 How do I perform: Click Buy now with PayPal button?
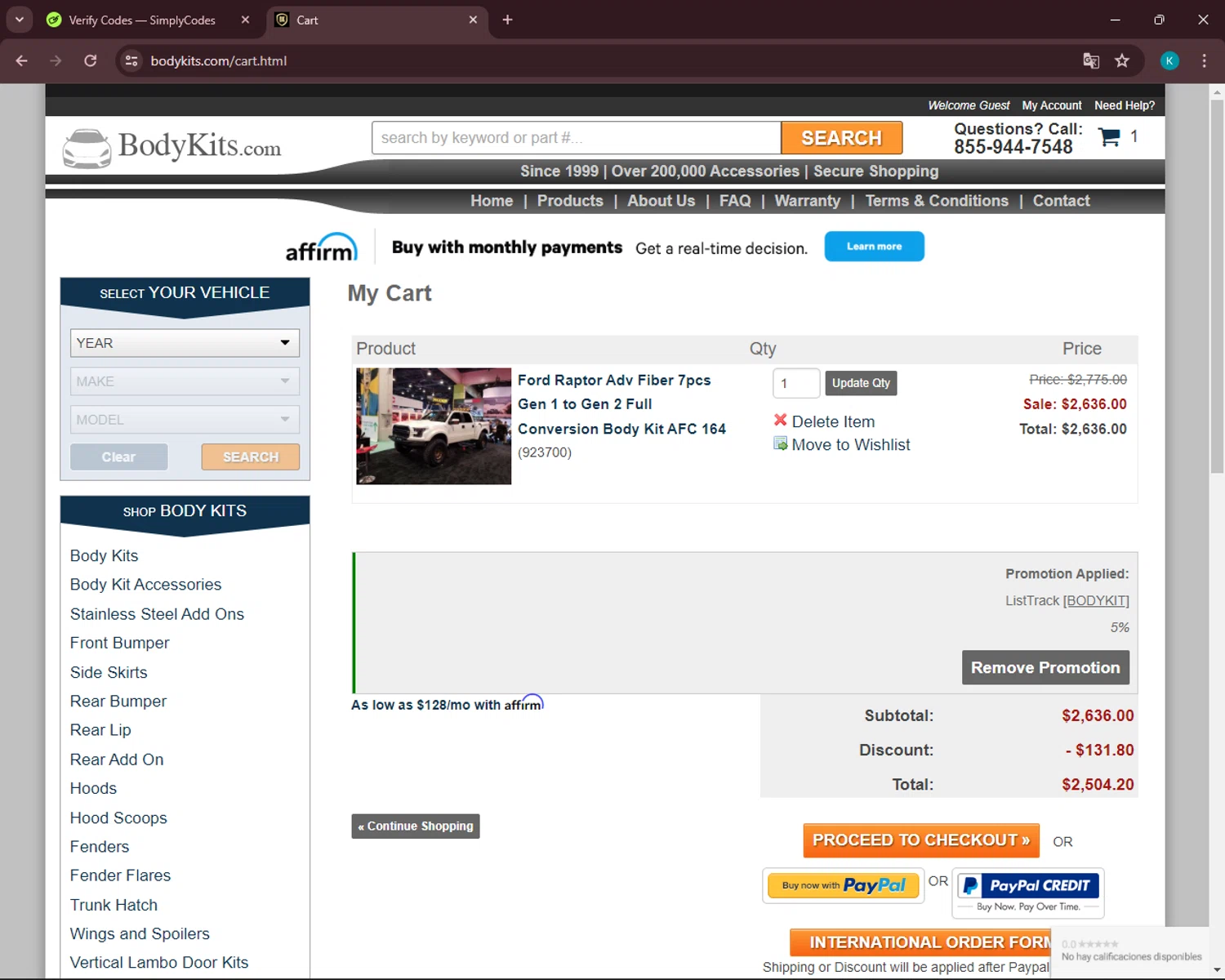844,885
